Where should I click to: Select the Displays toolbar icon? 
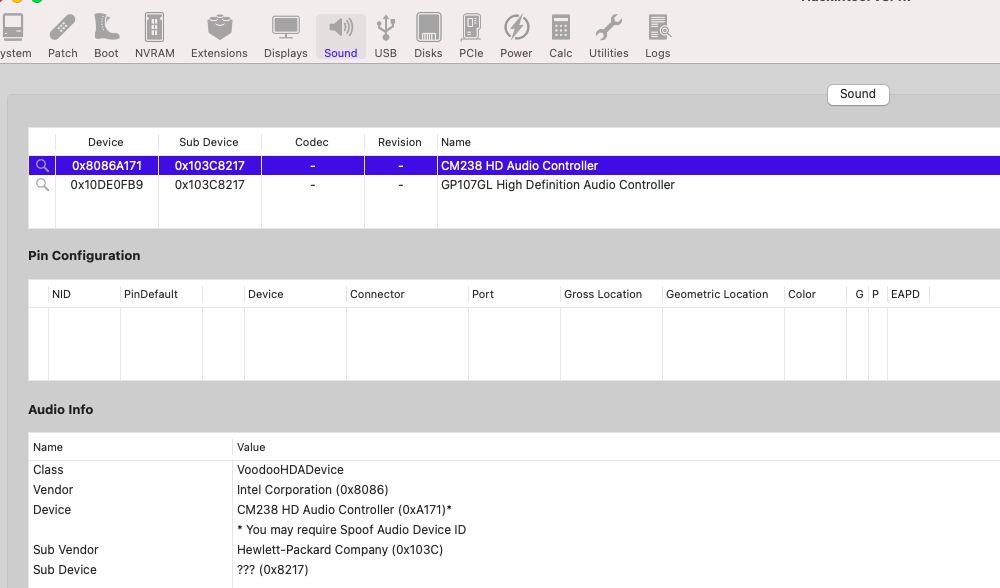pos(285,30)
